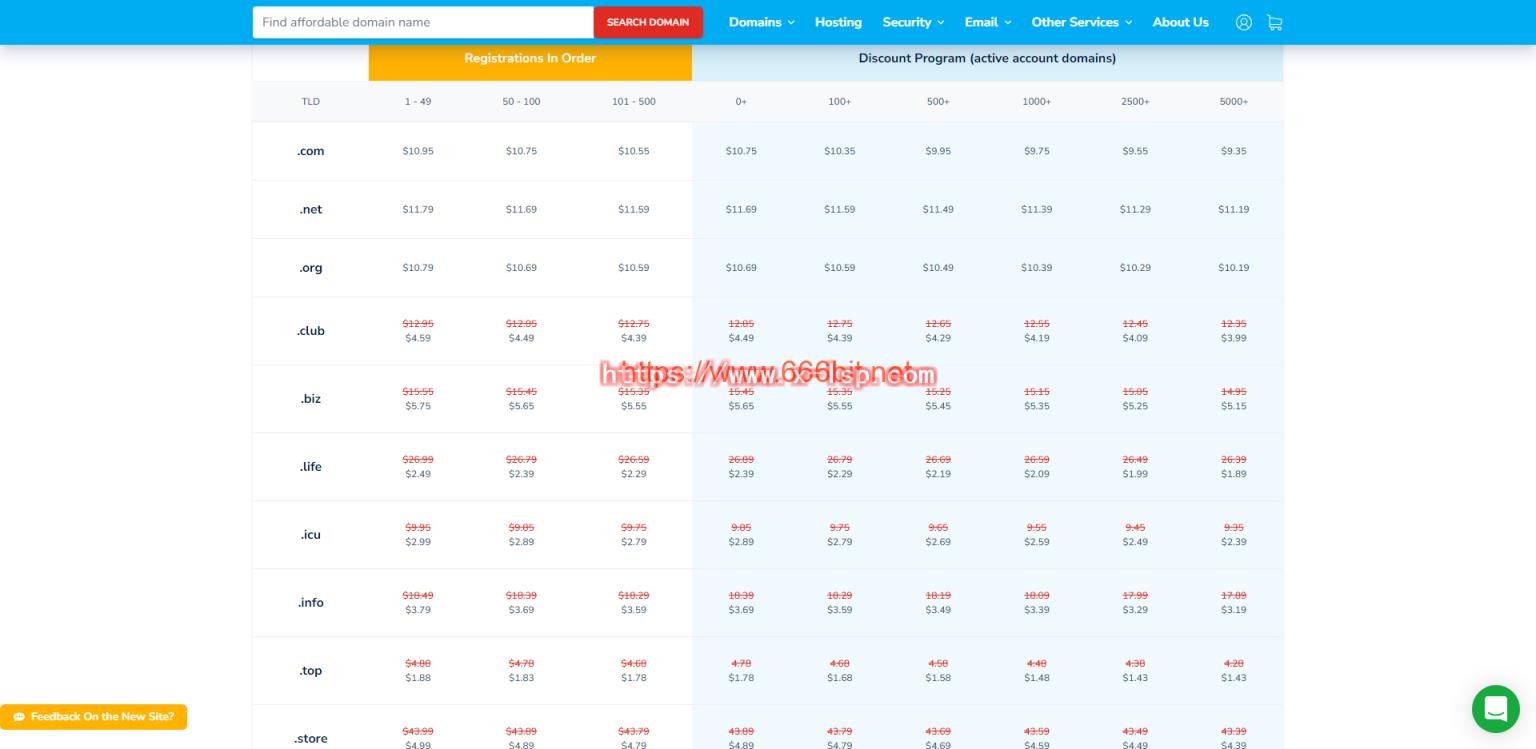Expand the Other Services dropdown
Image resolution: width=1536 pixels, height=749 pixels.
pos(1082,22)
